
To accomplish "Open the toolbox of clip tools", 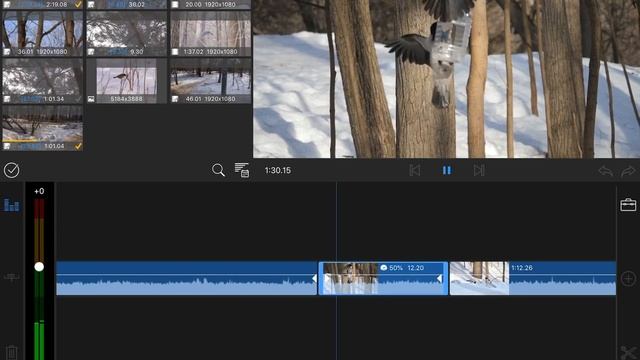I will tap(628, 204).
